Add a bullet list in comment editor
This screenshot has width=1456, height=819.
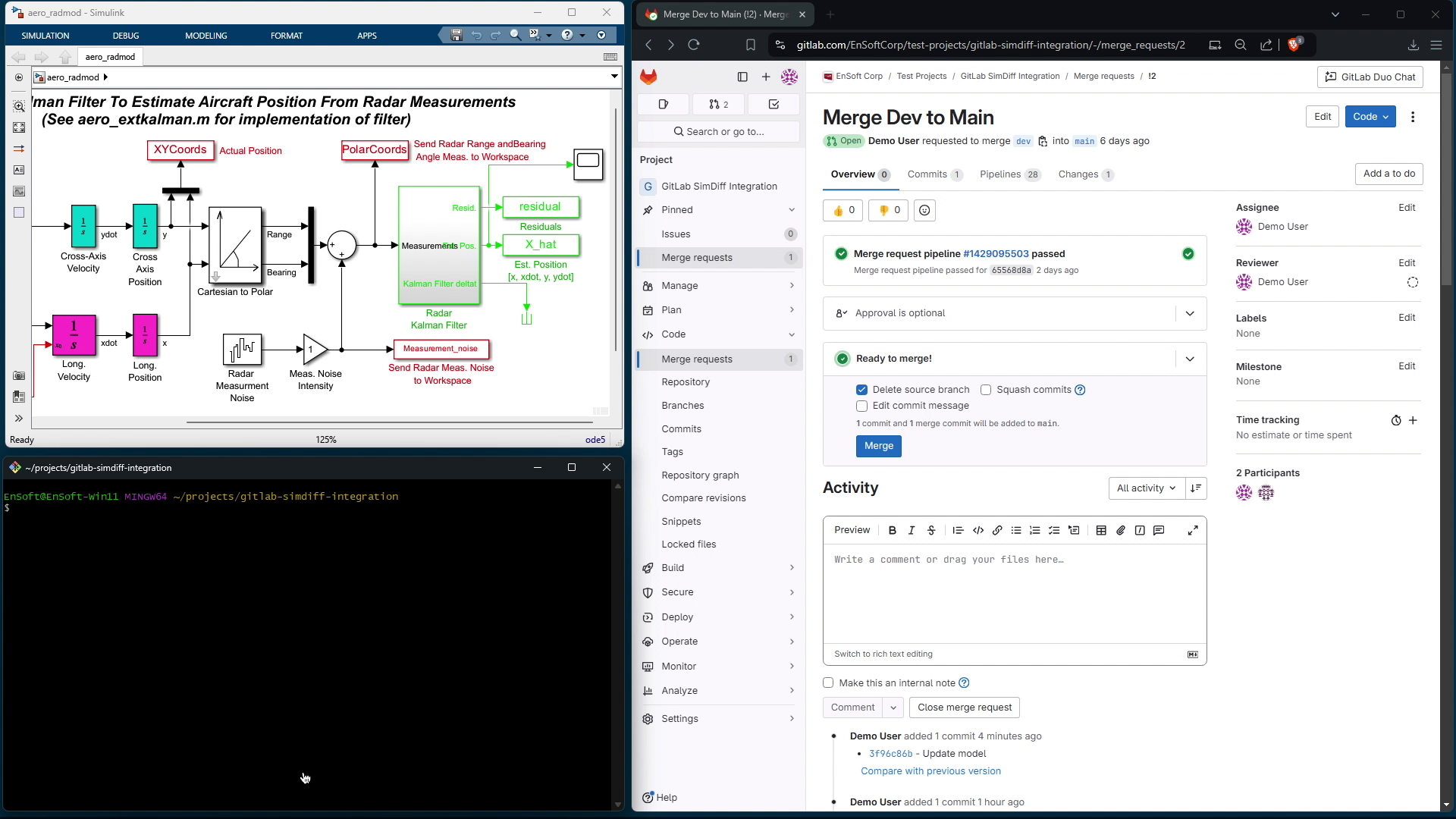pyautogui.click(x=1016, y=530)
